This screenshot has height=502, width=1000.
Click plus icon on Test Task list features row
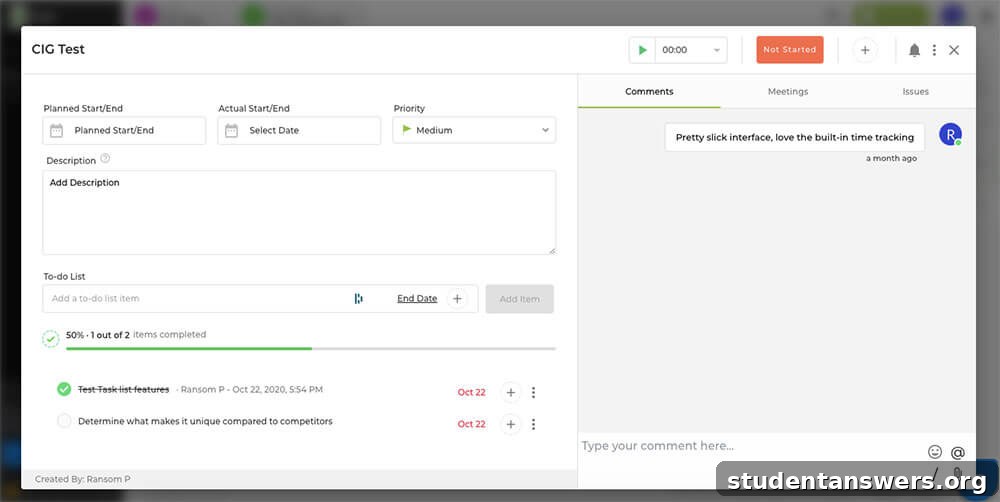pos(510,392)
